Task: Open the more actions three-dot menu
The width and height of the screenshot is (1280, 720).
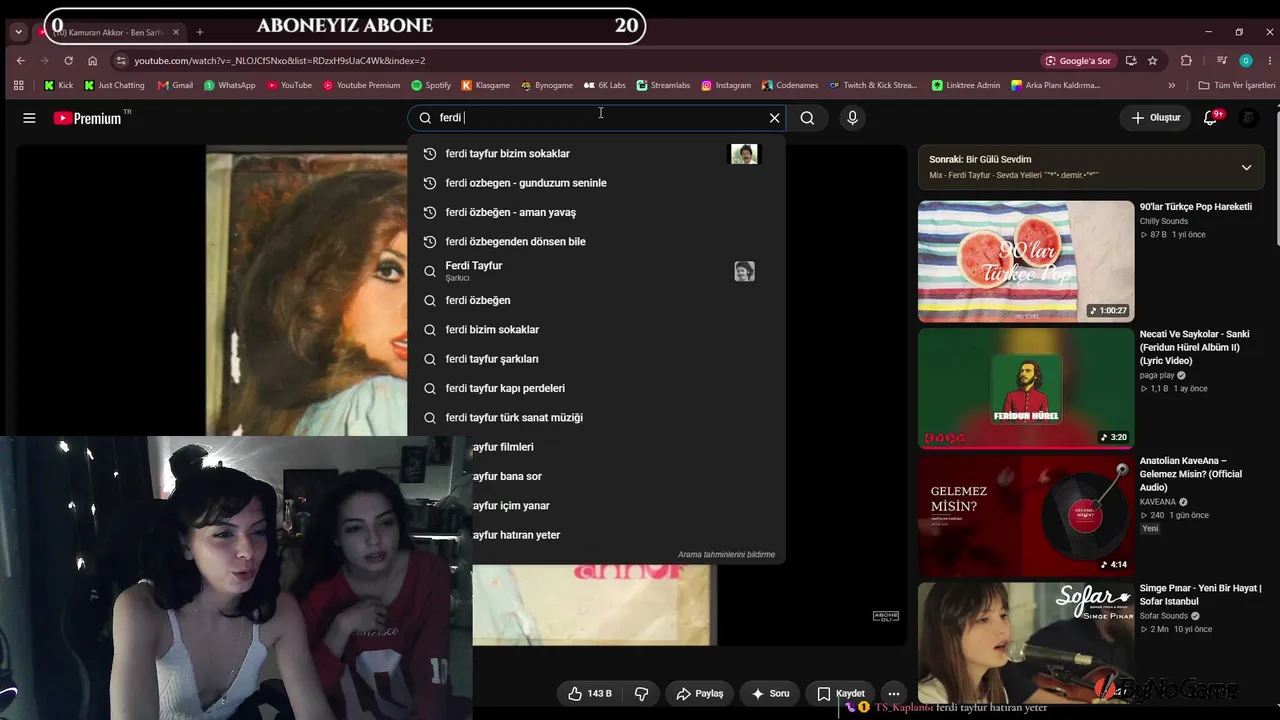Action: (x=894, y=693)
